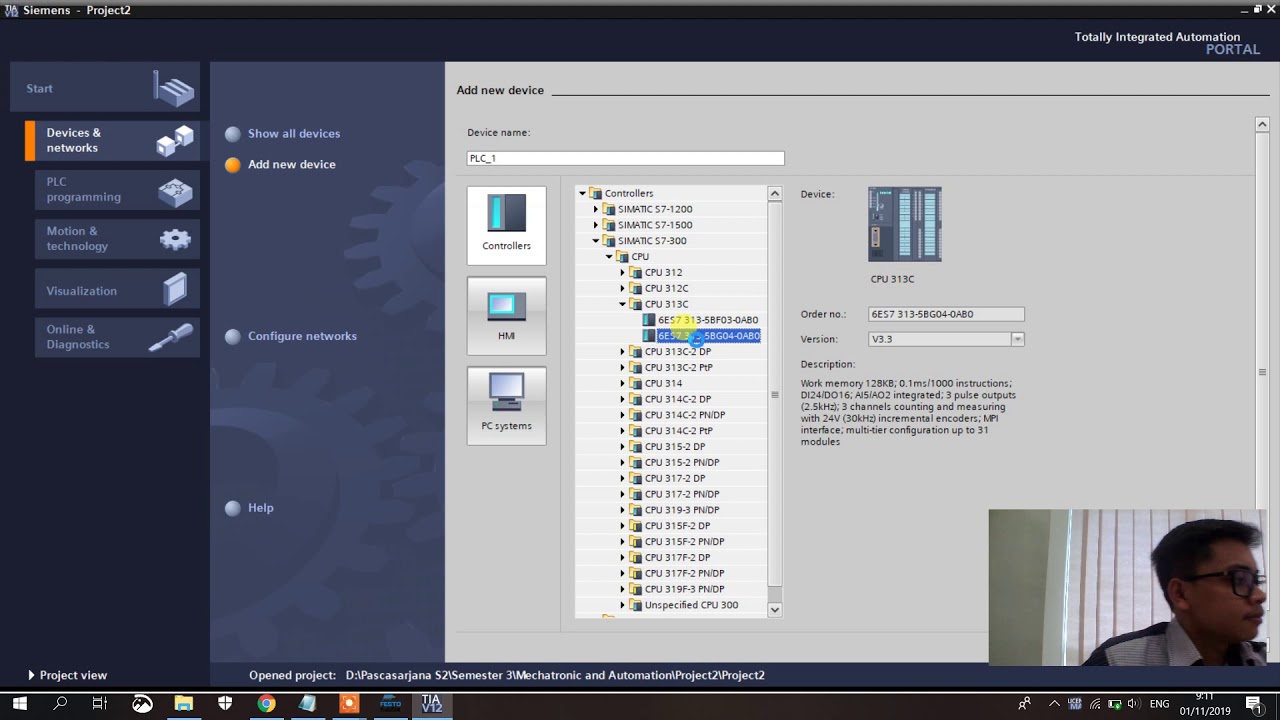1280x720 pixels.
Task: Click the main panel scroll-up arrow
Action: click(x=1262, y=124)
